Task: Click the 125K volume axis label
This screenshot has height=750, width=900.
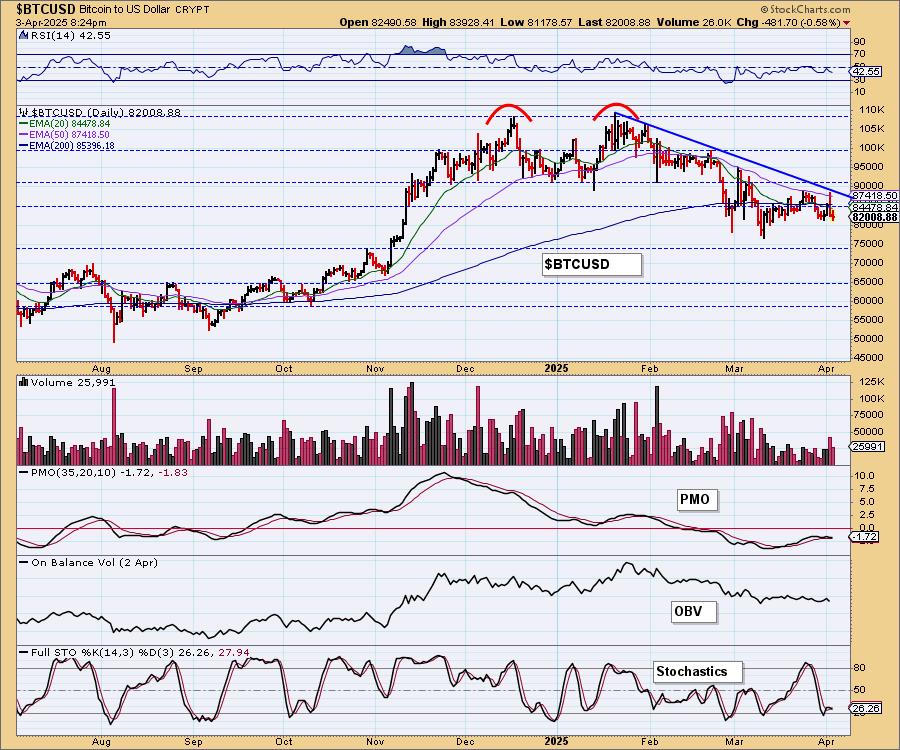Action: tap(872, 382)
